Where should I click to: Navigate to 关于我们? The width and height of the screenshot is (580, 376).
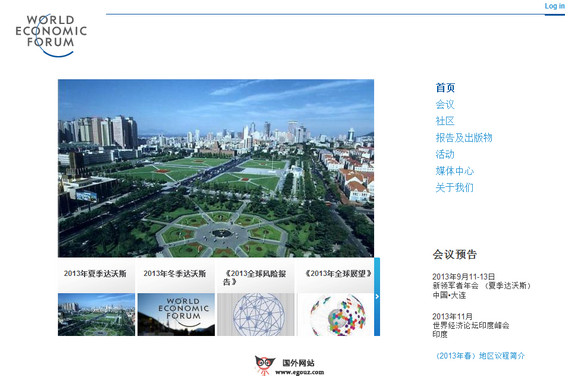pos(454,188)
